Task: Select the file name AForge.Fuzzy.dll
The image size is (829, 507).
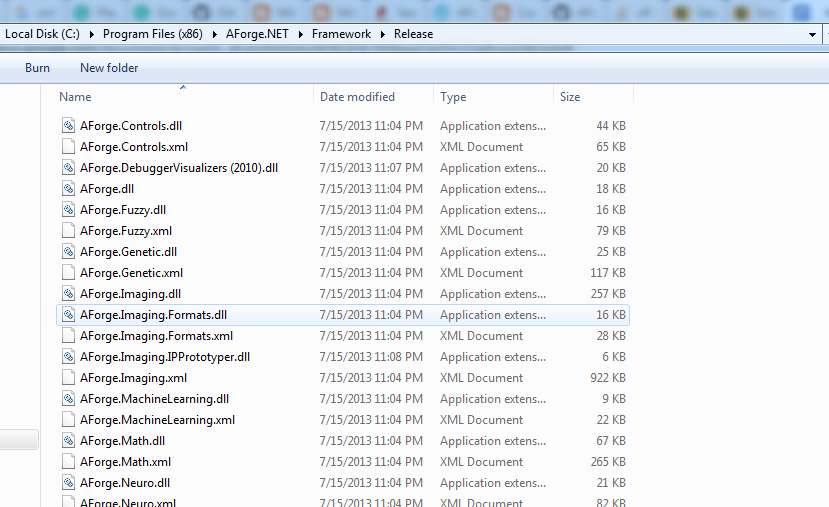Action: (123, 210)
